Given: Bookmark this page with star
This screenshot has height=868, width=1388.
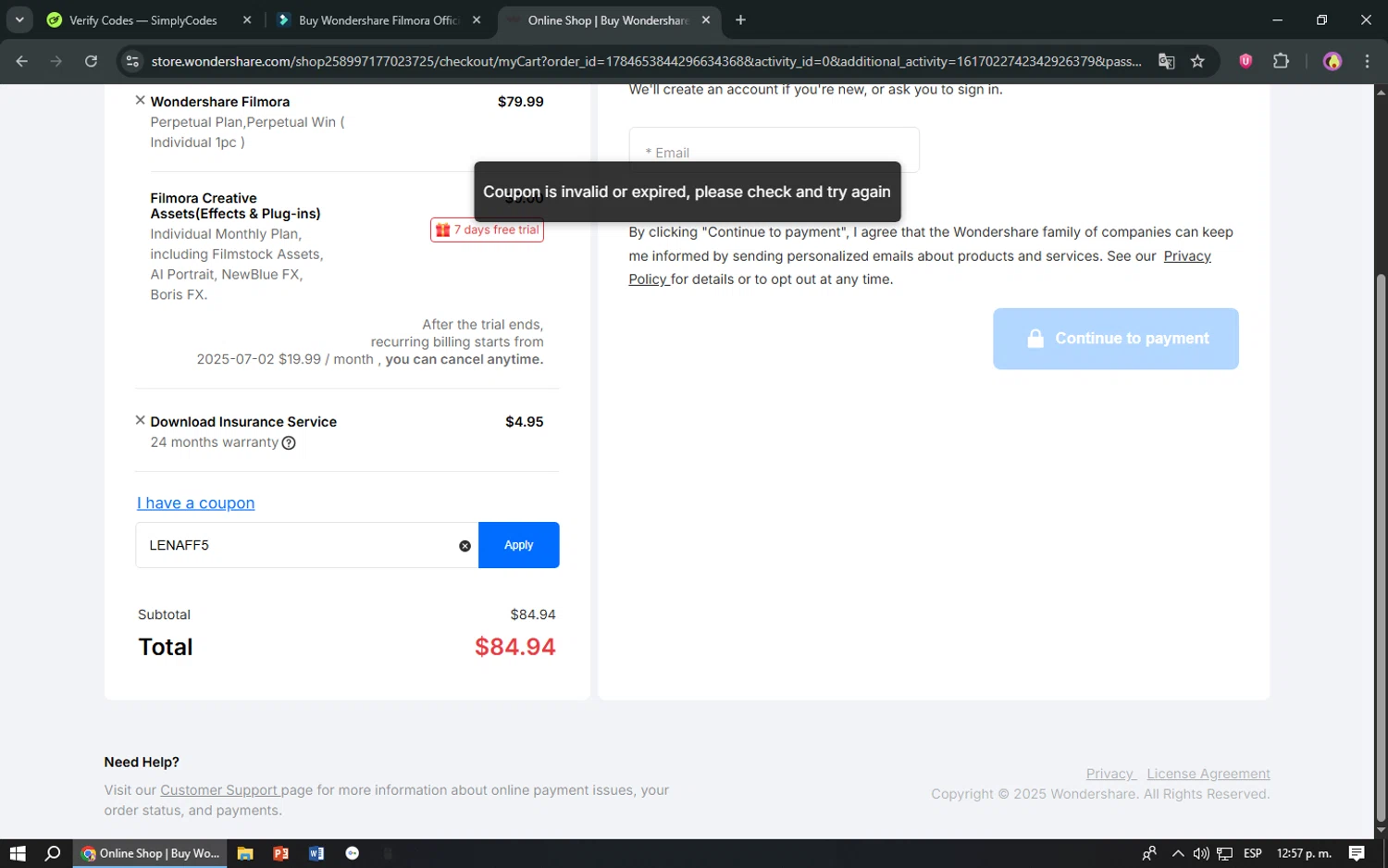Looking at the screenshot, I should click(x=1197, y=61).
